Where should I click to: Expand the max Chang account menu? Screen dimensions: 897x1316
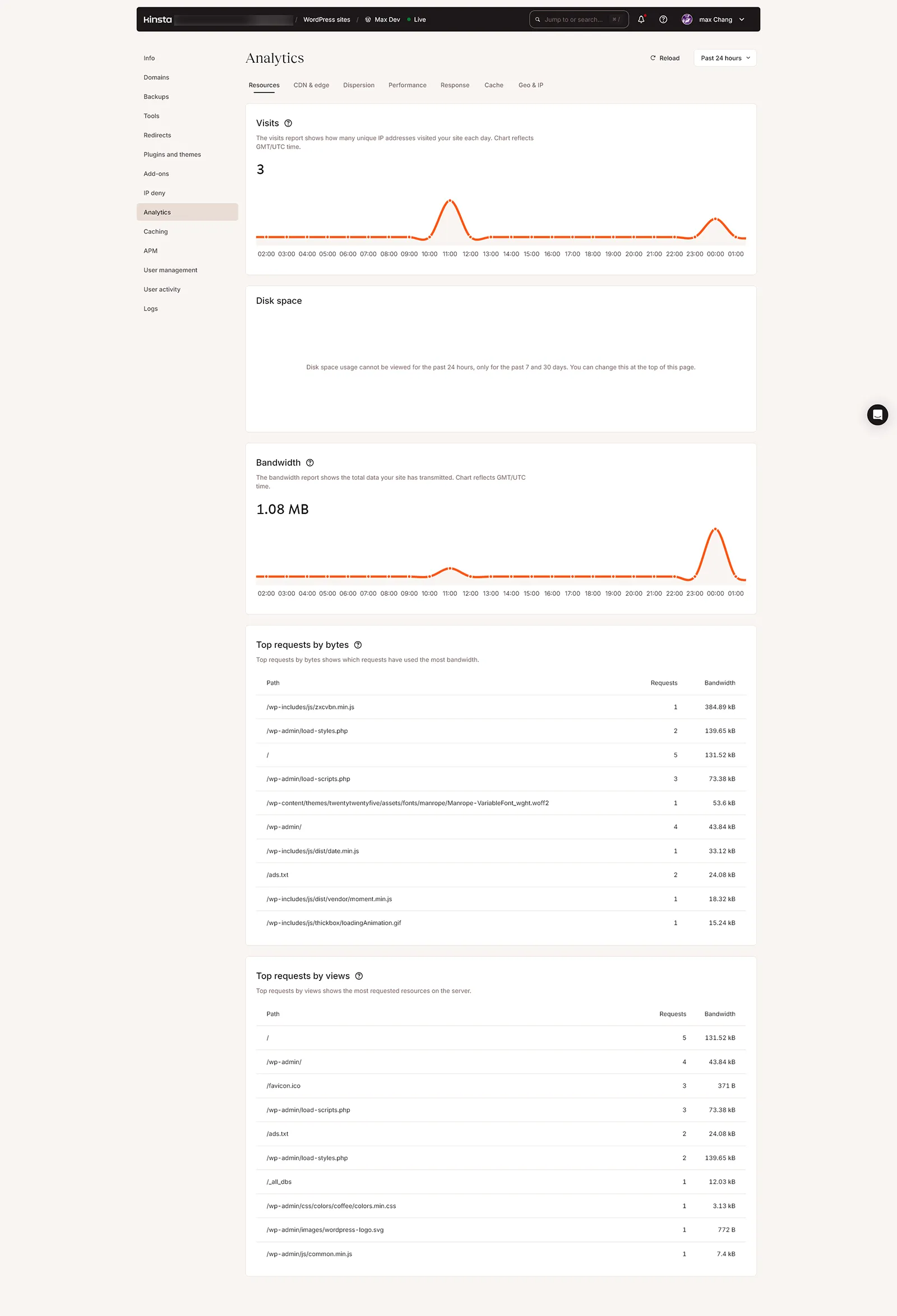742,19
